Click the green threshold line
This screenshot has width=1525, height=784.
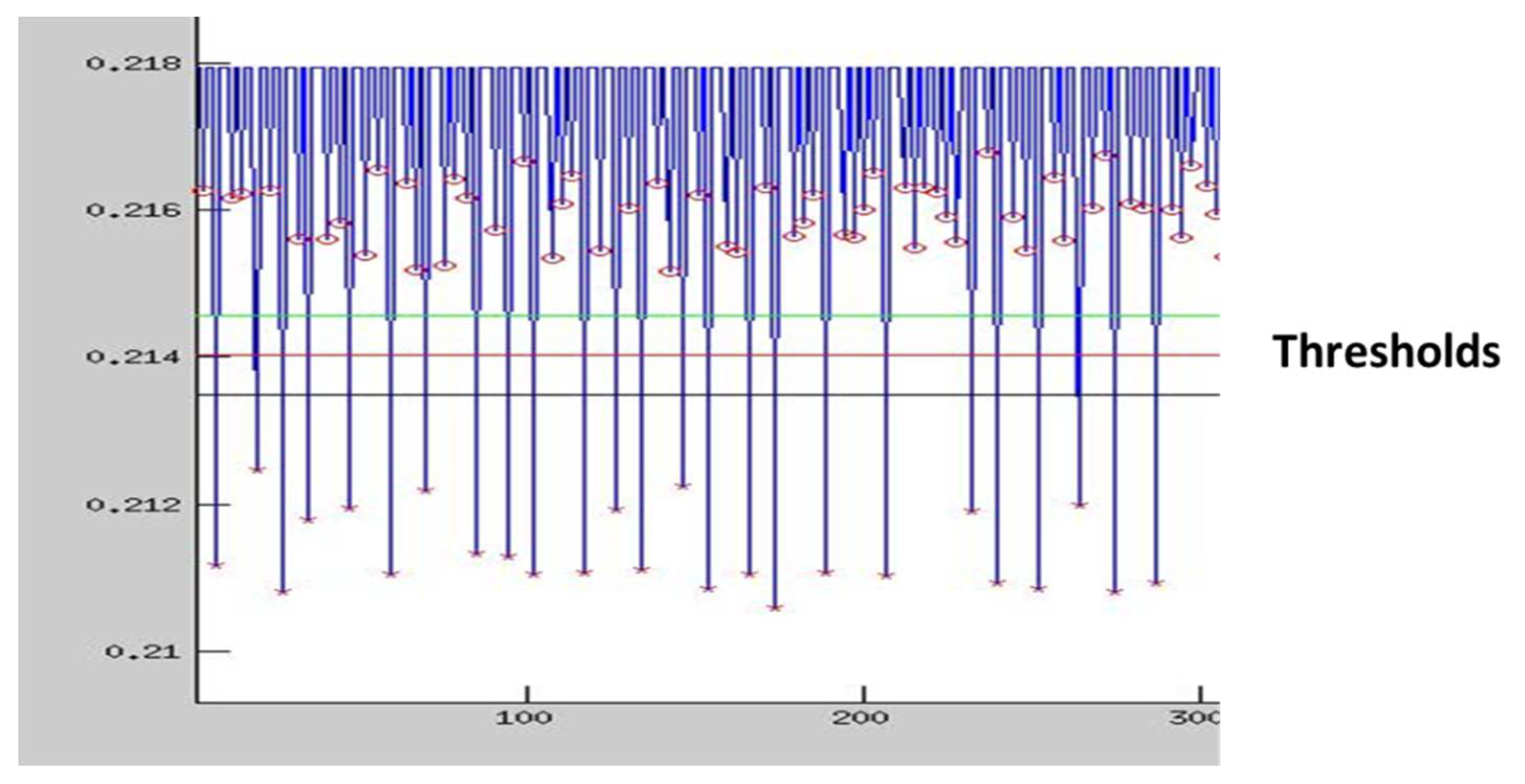[x=709, y=316]
